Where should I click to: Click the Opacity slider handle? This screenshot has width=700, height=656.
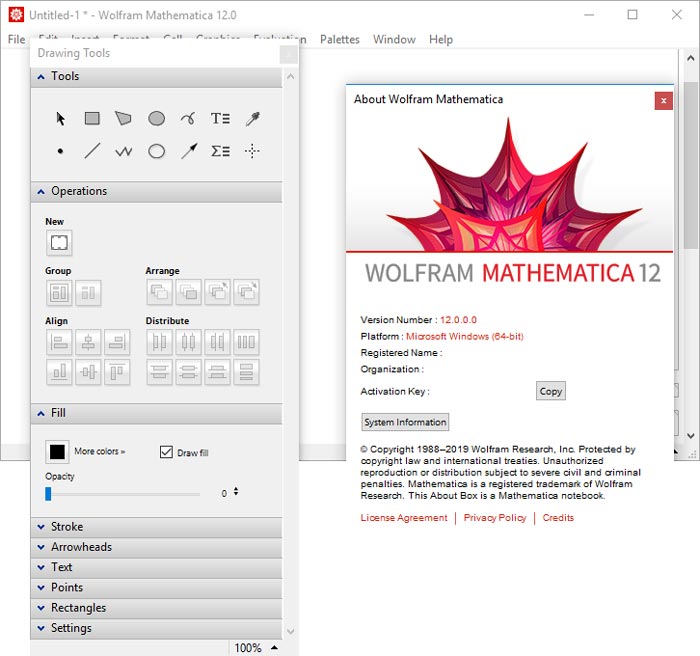click(48, 494)
